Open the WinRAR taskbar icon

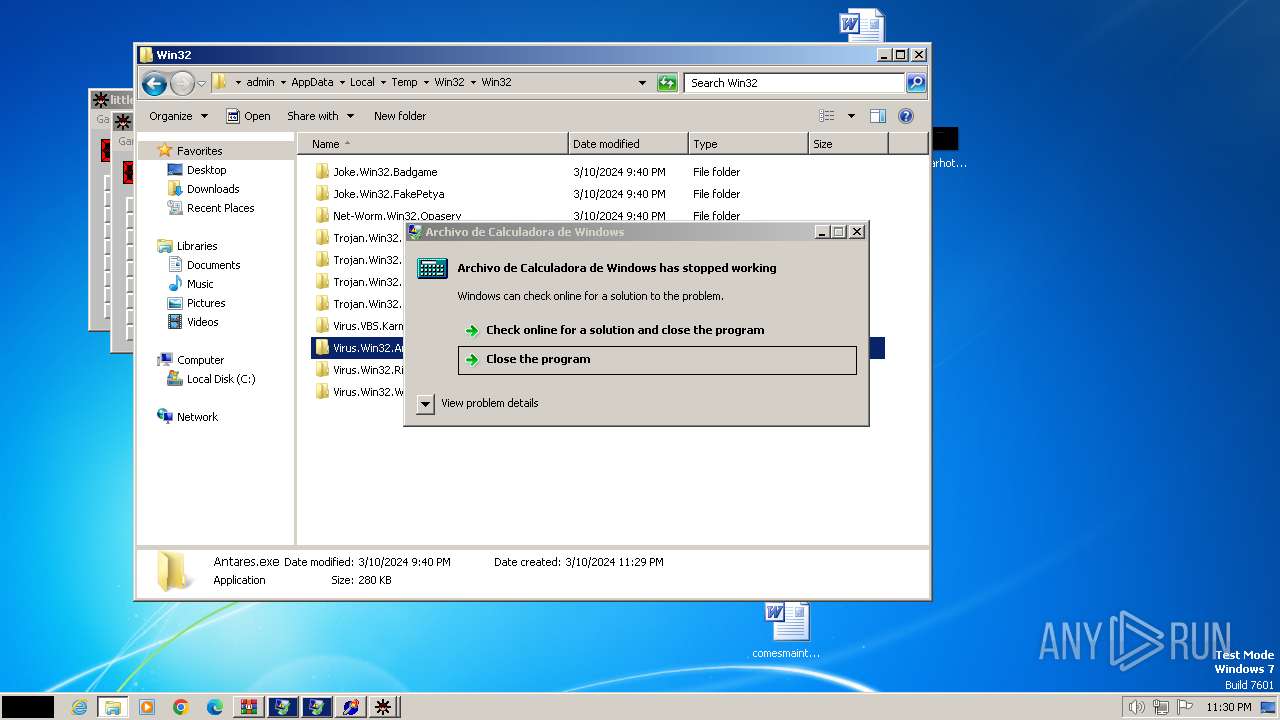pyautogui.click(x=249, y=707)
